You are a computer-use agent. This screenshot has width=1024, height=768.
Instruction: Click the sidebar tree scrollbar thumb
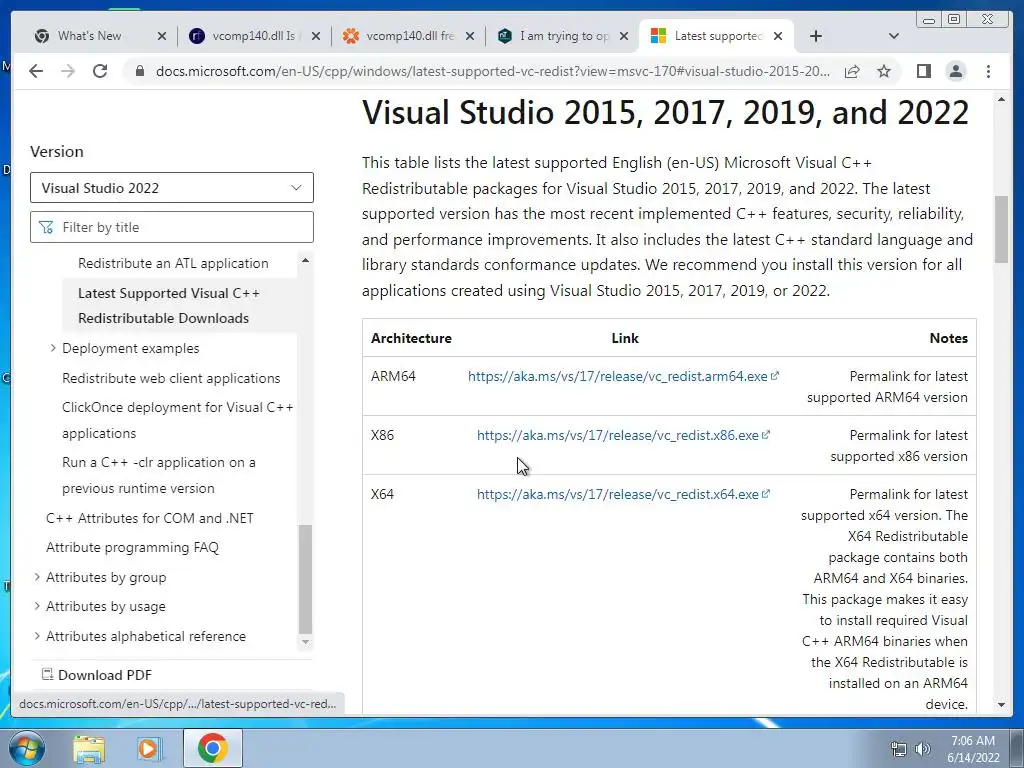305,579
